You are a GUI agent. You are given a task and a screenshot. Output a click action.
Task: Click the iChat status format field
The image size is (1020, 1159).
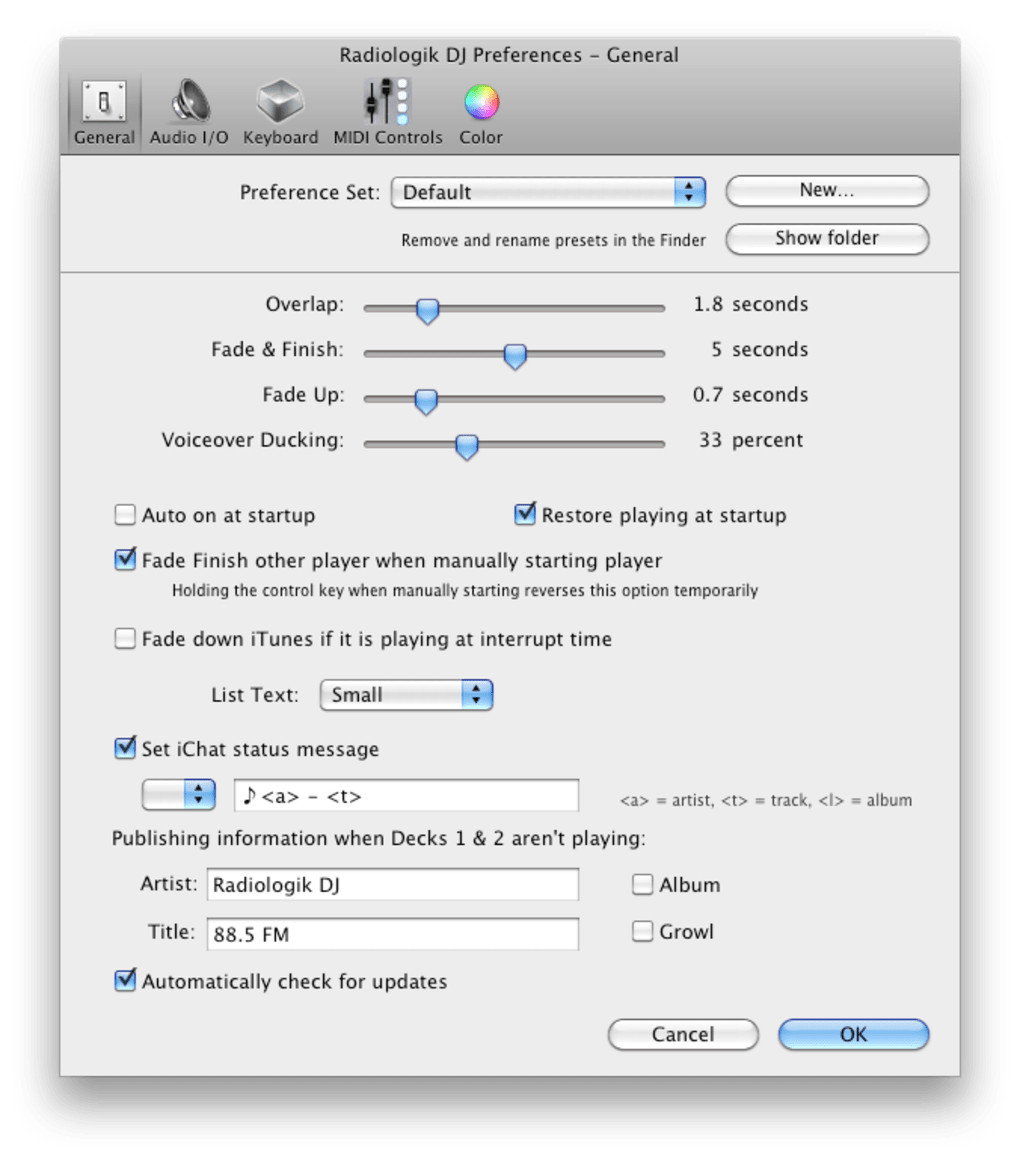(407, 795)
